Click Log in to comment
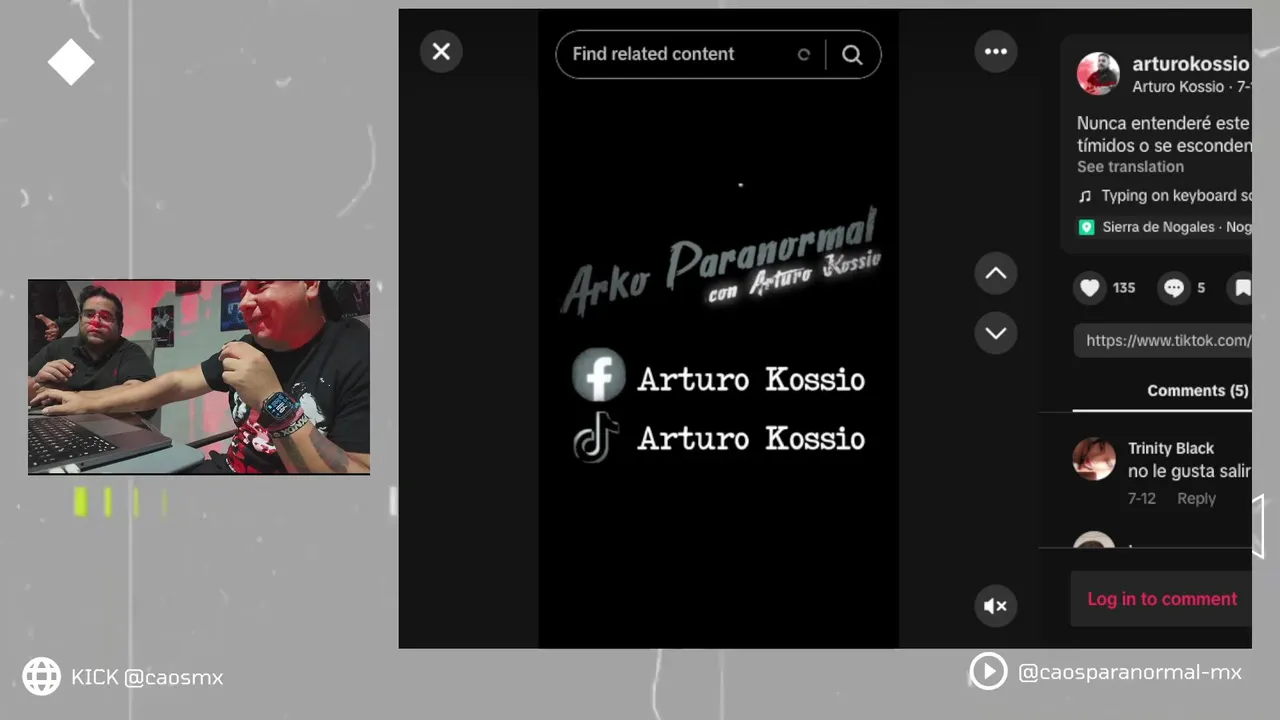This screenshot has width=1280, height=720. (1162, 599)
